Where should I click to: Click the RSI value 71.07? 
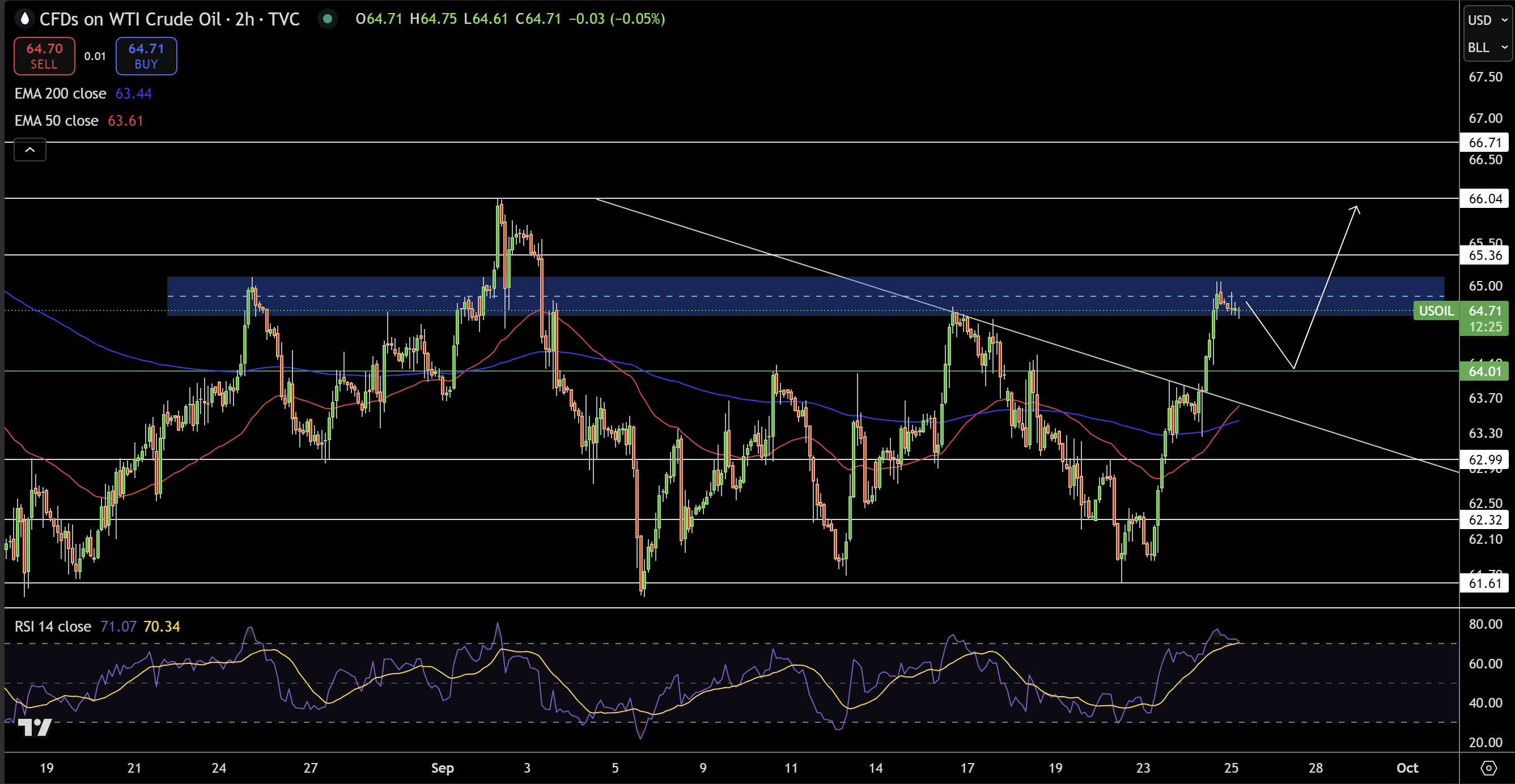tap(118, 627)
